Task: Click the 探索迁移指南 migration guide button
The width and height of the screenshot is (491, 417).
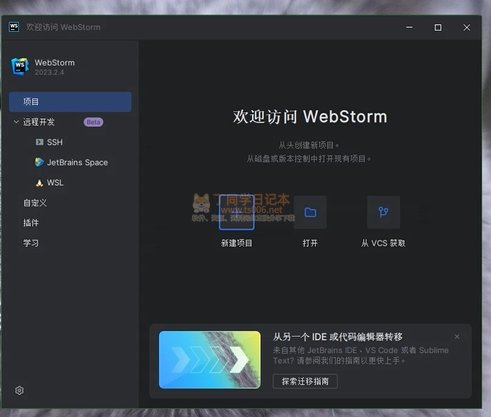Action: (305, 381)
